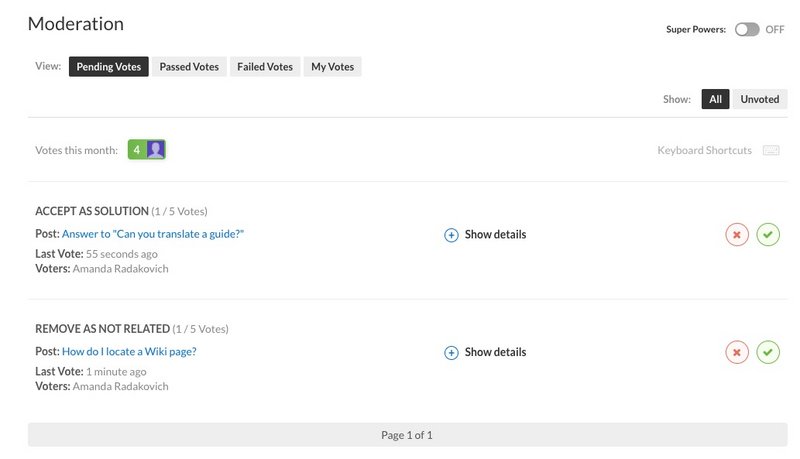Switch to Passed Votes tab
The width and height of the screenshot is (800, 459).
(189, 67)
